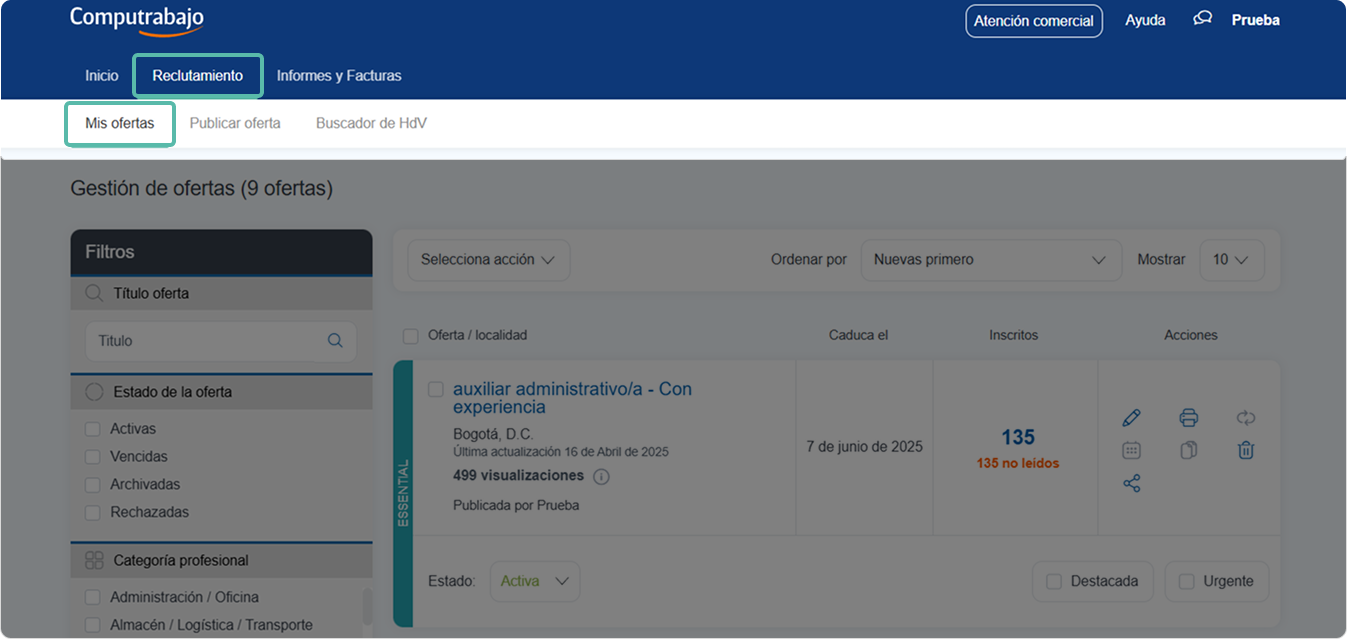Open the calendar icon to change offer dates
The height and width of the screenshot is (639, 1347).
coord(1131,449)
